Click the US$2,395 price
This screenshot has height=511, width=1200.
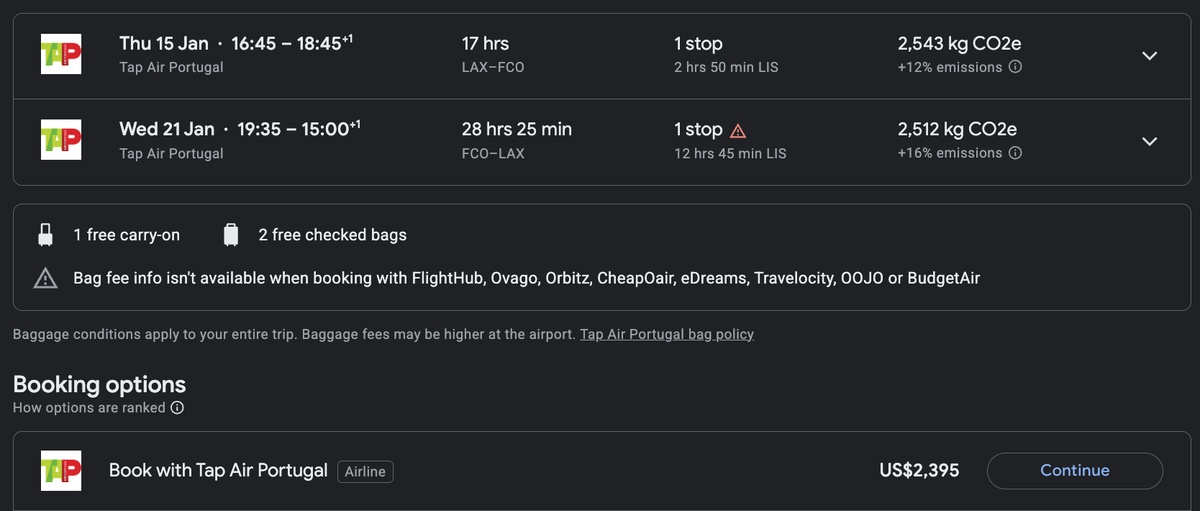click(919, 470)
